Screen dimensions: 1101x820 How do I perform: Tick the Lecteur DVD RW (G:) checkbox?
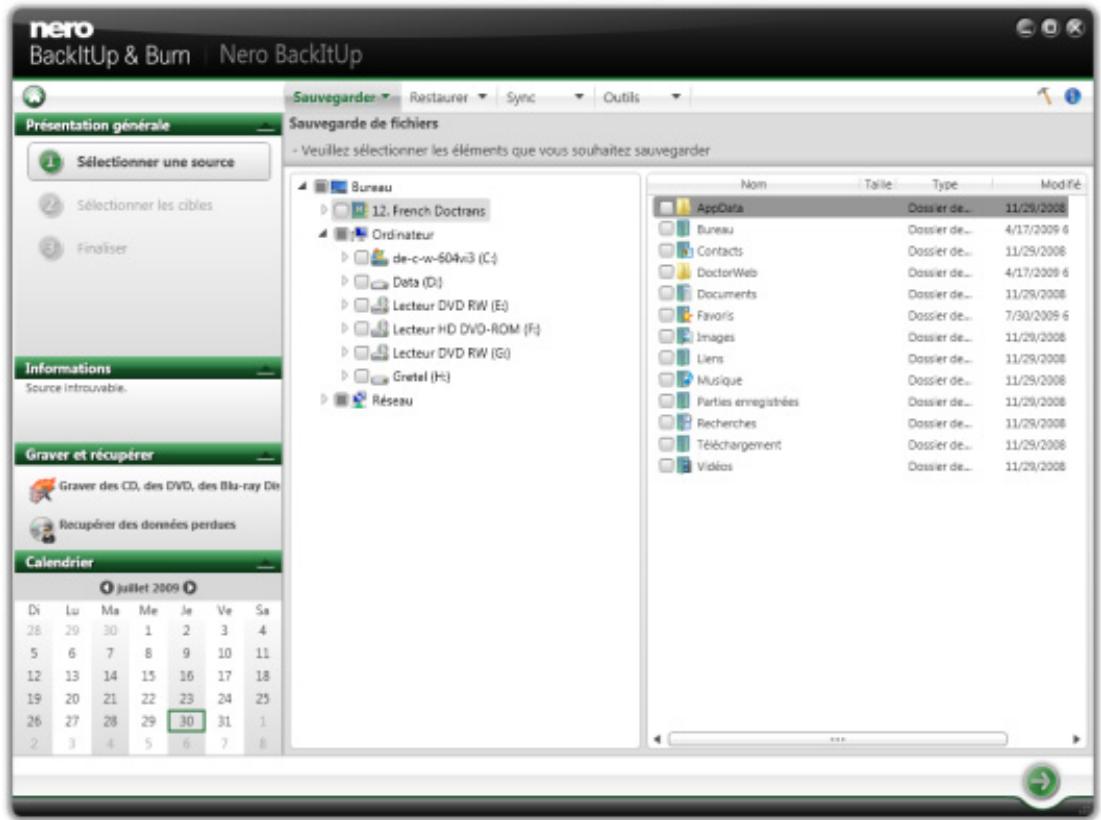362,352
